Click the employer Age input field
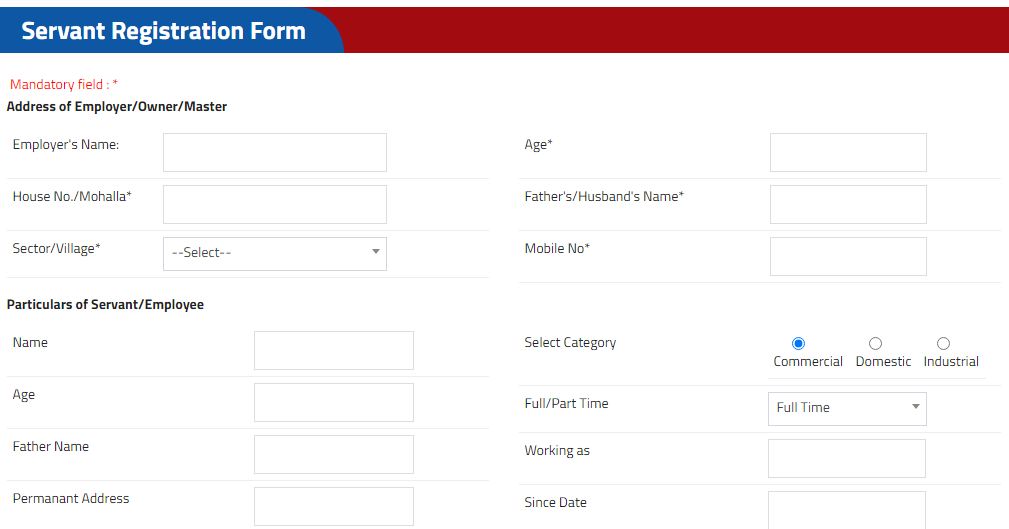Viewport: 1009px width, 529px height. [848, 152]
